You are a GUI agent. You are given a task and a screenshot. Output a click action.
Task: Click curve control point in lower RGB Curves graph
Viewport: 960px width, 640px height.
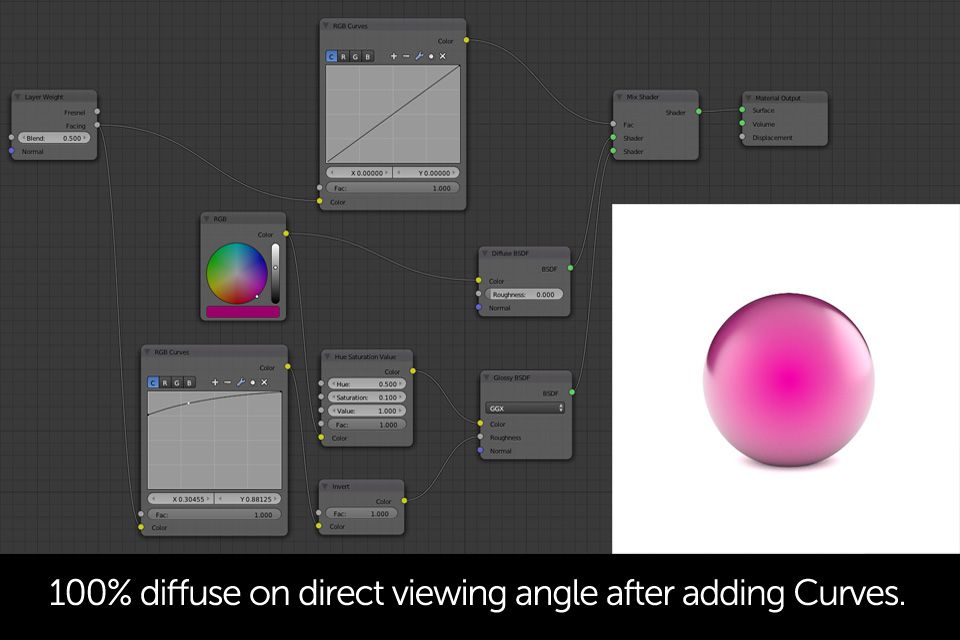(189, 403)
